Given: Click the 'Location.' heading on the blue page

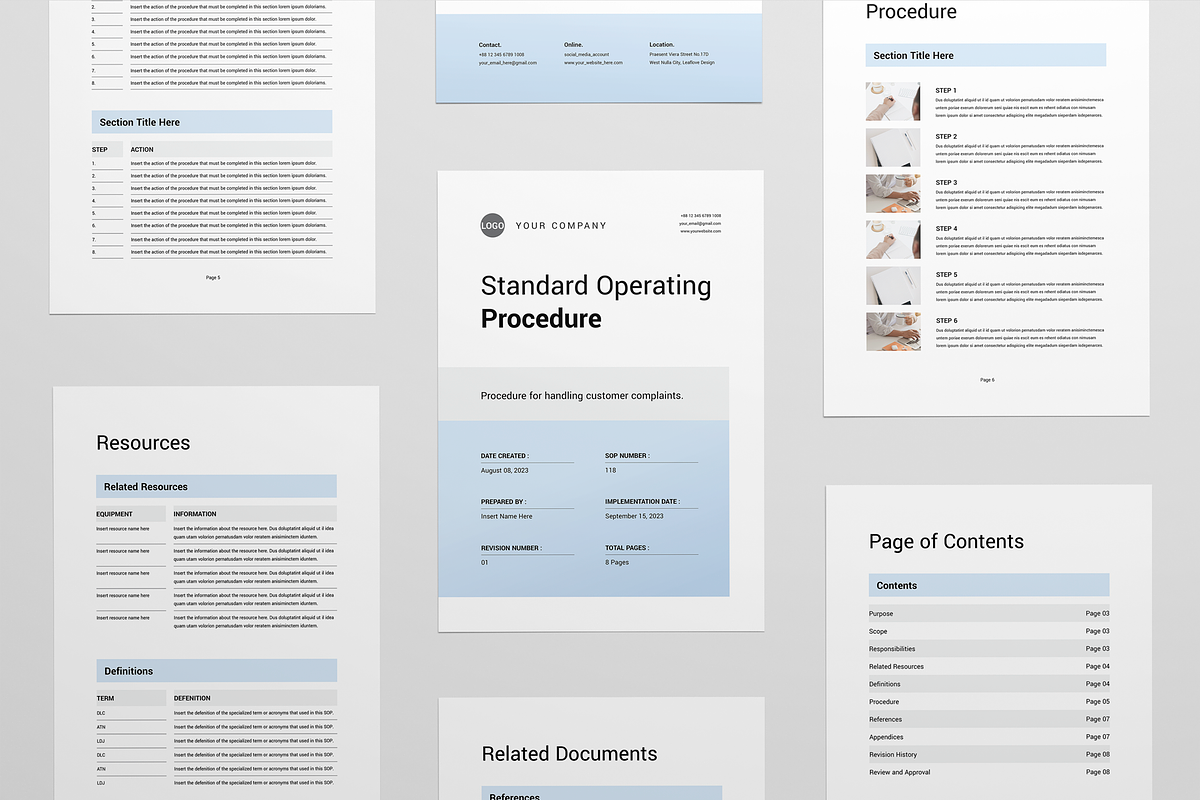Looking at the screenshot, I should [x=662, y=45].
